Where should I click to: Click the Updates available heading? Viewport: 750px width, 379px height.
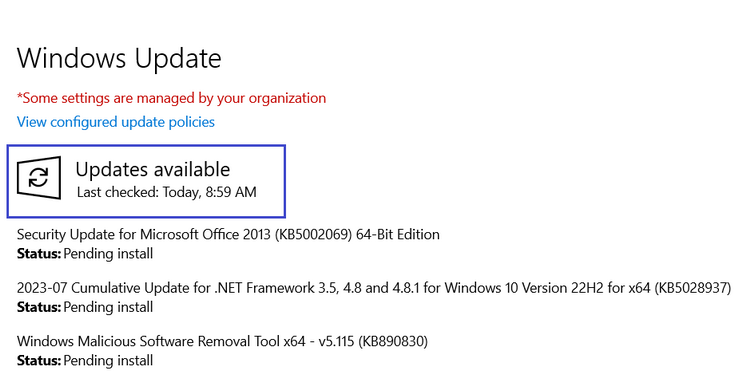click(153, 169)
